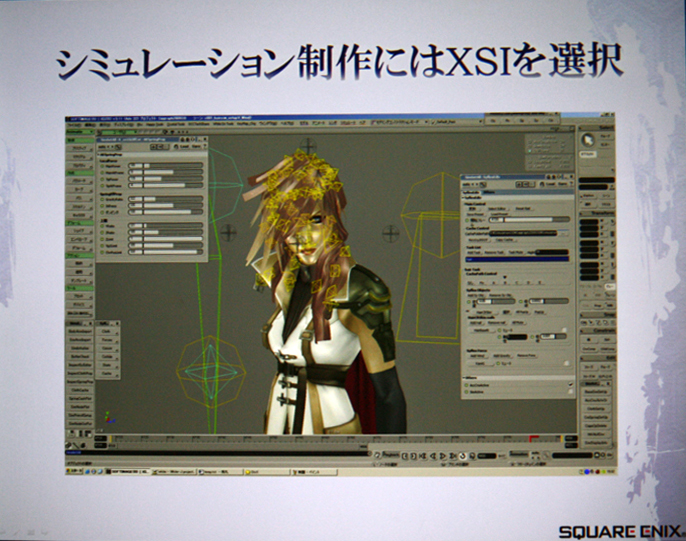Screen dimensions: 686x541
Task: Select the crosshair null right of the character's face
Action: click(x=391, y=234)
